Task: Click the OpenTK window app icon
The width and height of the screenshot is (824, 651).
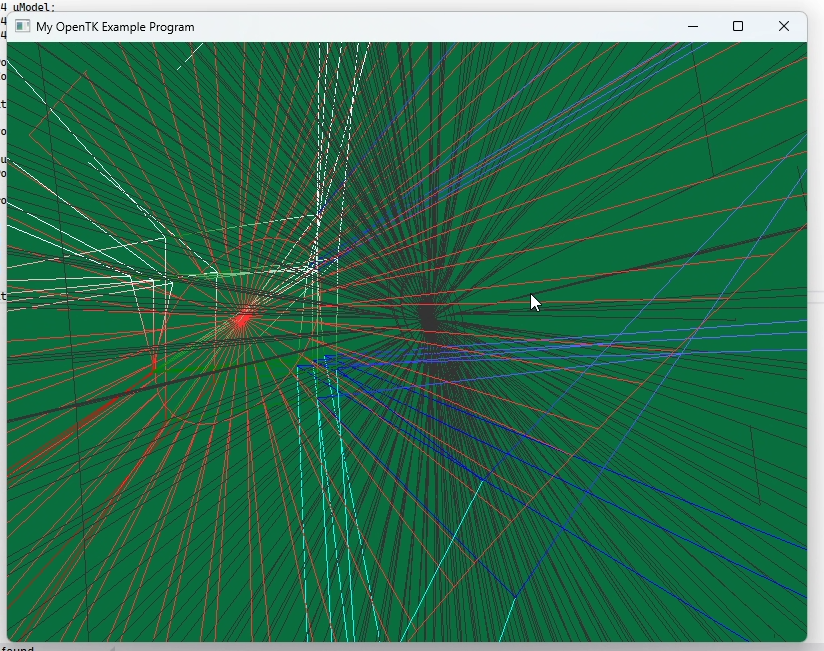Action: [23, 26]
